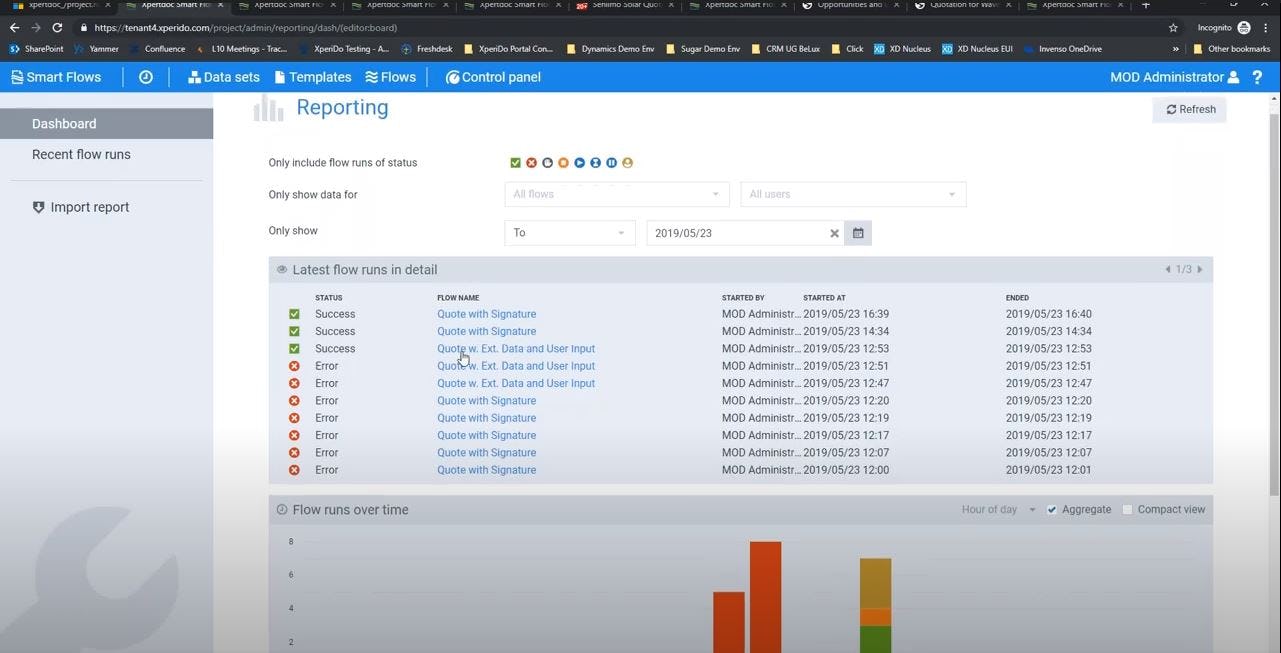The image size is (1281, 653).
Task: Open MOD Administrator user menu
Action: [x=1174, y=77]
